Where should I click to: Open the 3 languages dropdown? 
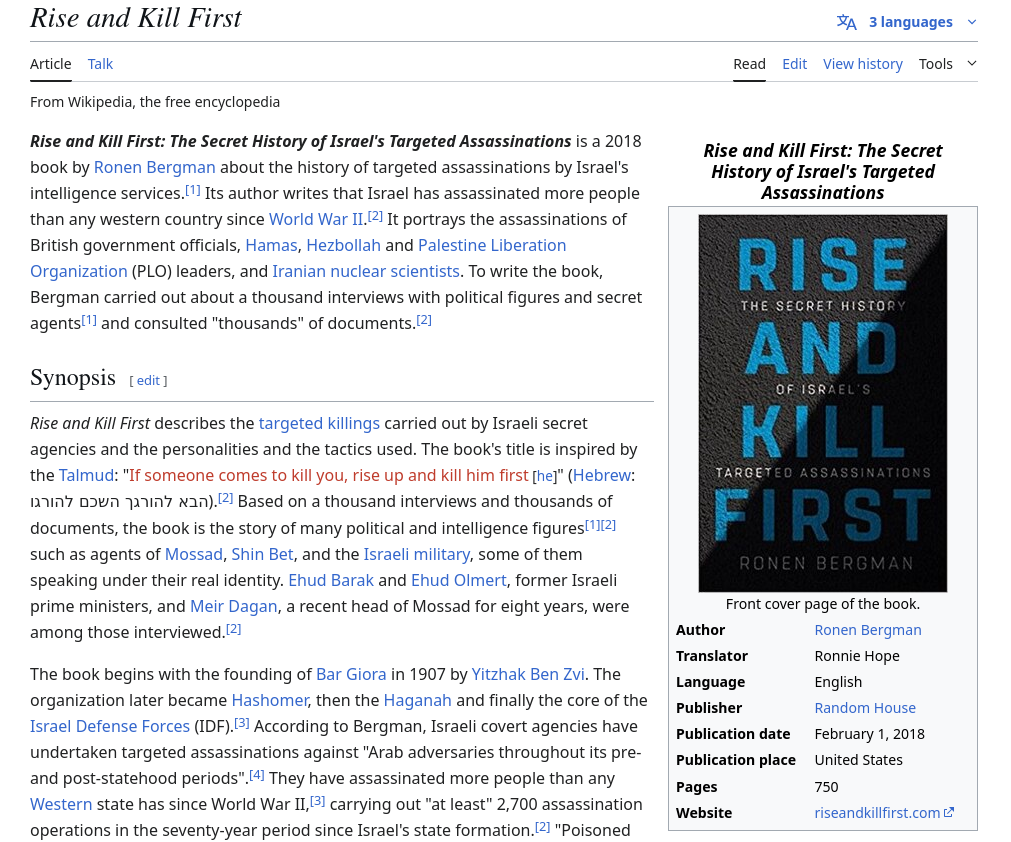(910, 22)
